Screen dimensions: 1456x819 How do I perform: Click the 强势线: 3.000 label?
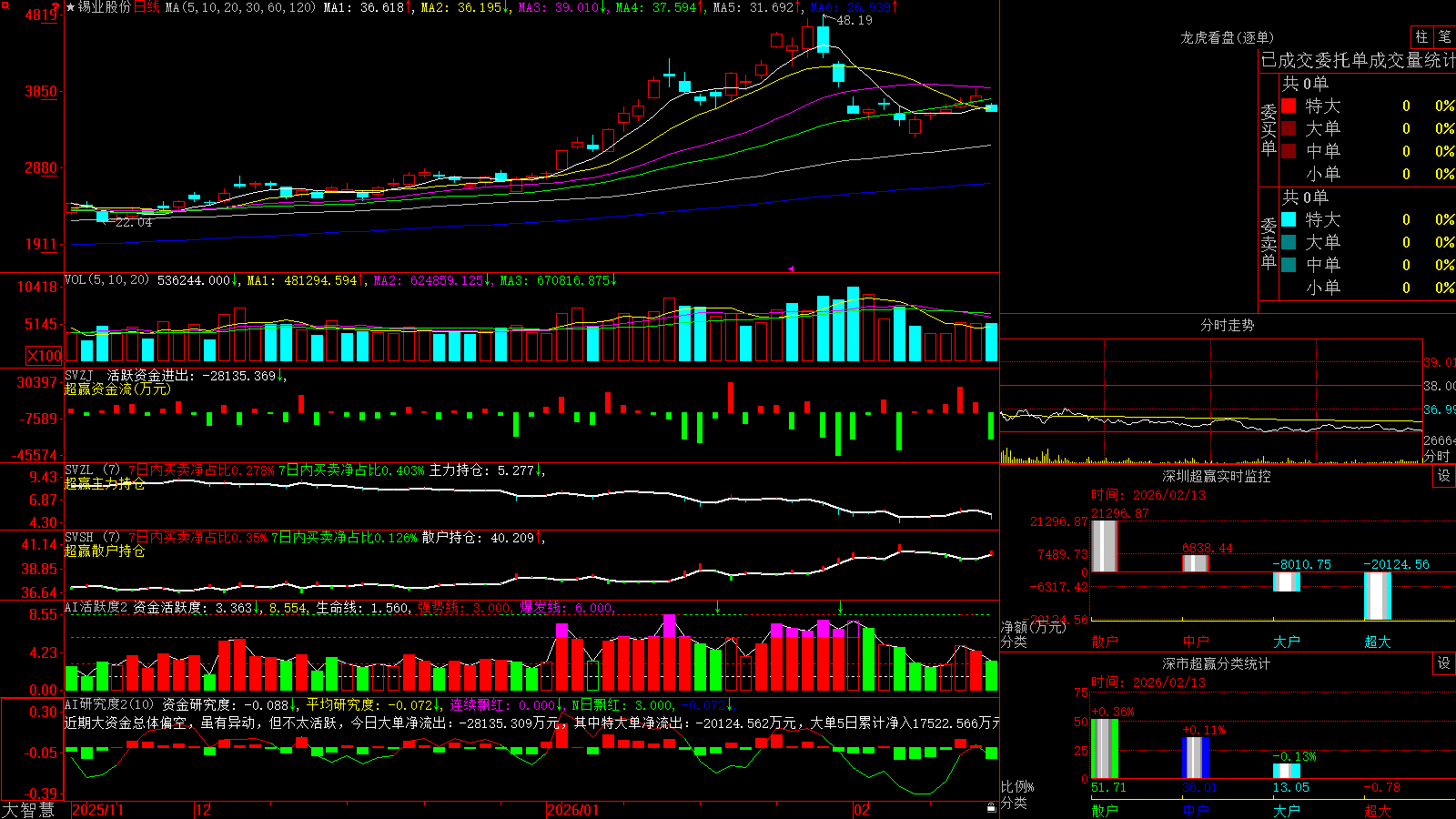[x=464, y=608]
